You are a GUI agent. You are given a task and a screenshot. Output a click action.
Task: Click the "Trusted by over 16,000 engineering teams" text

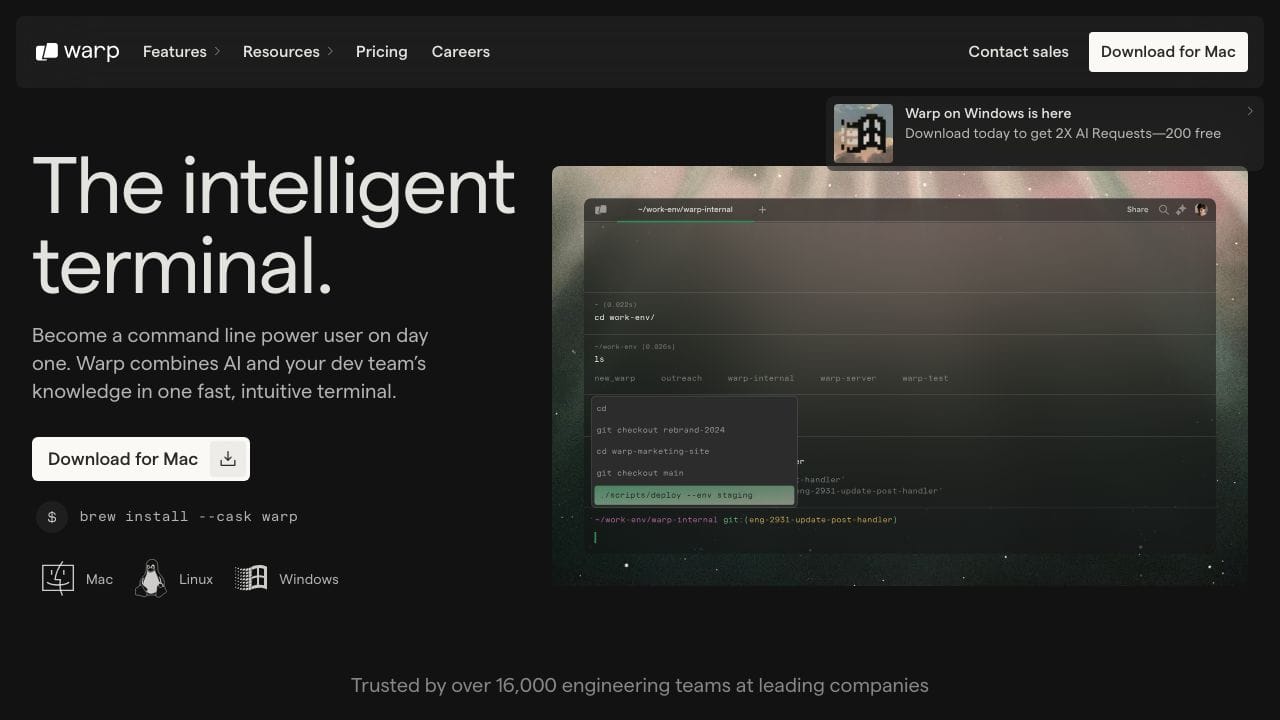tap(640, 686)
